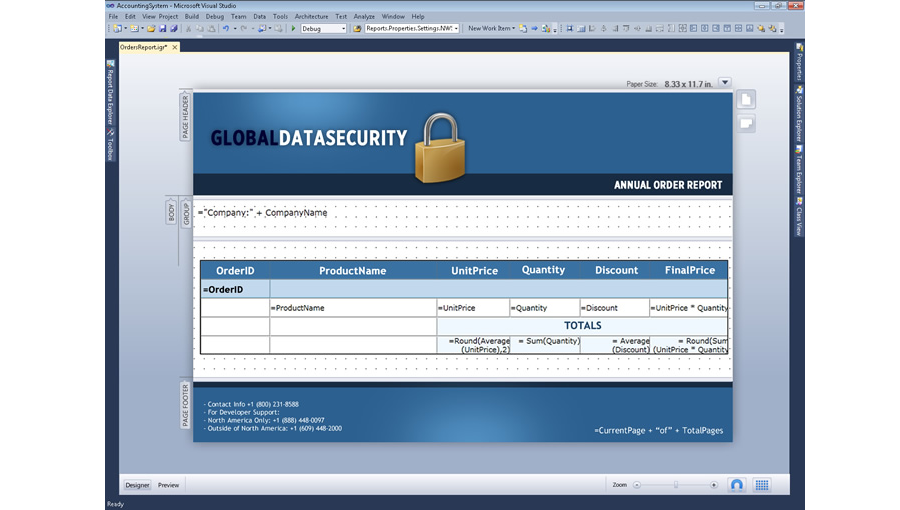Screen dimensions: 900x510
Task: Click the Bring to Front layout icon
Action: click(x=761, y=28)
